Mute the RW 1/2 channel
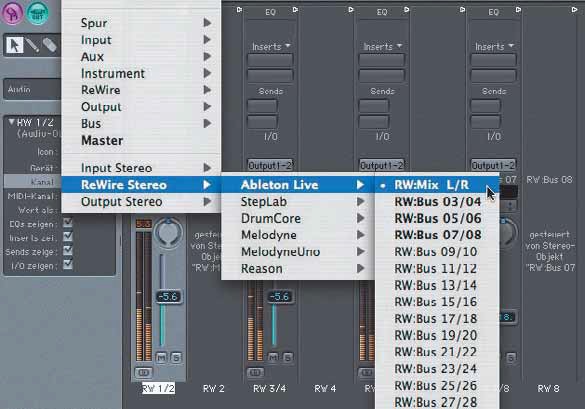 tap(161, 358)
